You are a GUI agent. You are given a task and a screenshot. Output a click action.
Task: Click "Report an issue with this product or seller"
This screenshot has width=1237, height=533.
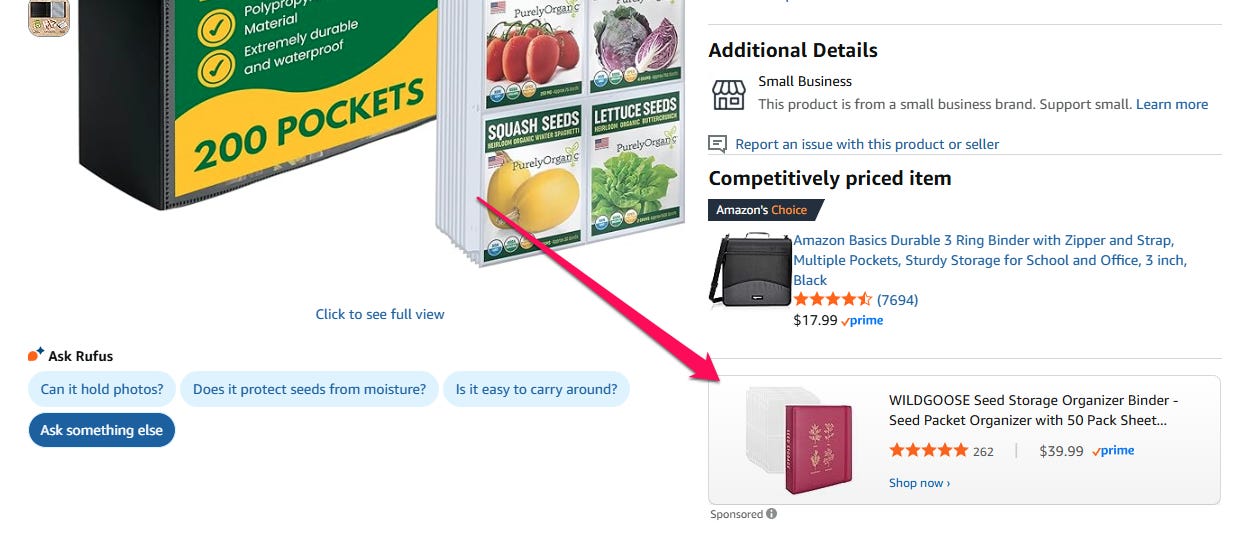pyautogui.click(x=867, y=144)
